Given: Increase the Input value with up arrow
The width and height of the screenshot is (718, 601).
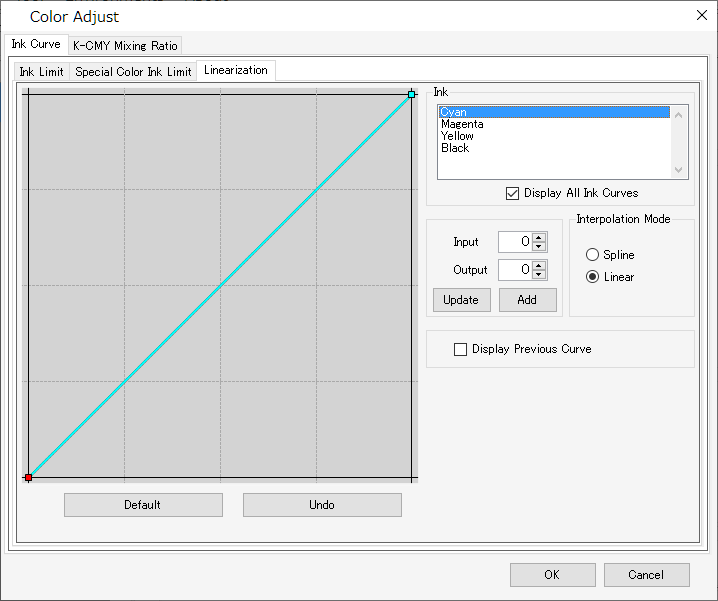Looking at the screenshot, I should point(540,237).
